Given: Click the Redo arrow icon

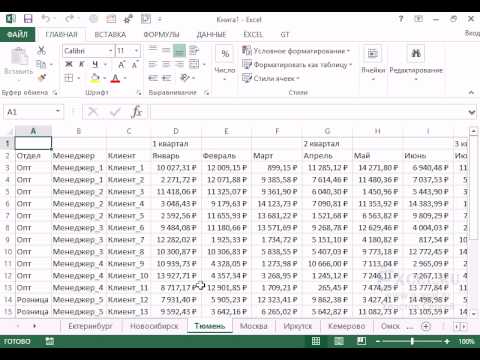Looking at the screenshot, I should (x=70, y=19).
